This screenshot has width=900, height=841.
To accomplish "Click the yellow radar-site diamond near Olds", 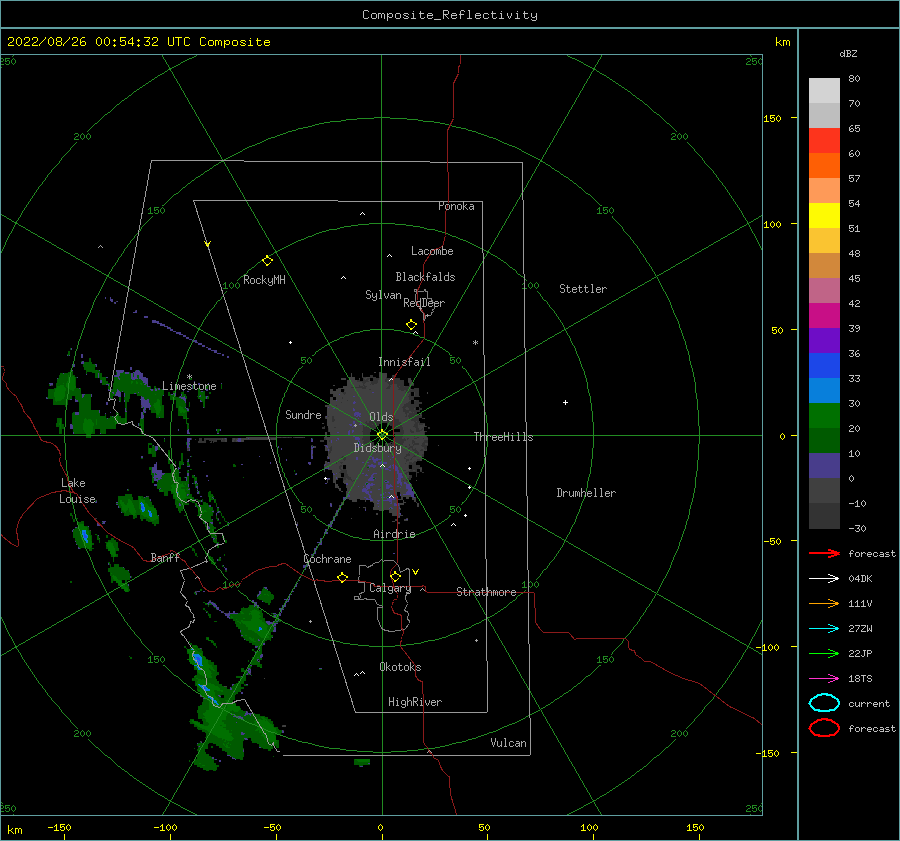I will [382, 435].
